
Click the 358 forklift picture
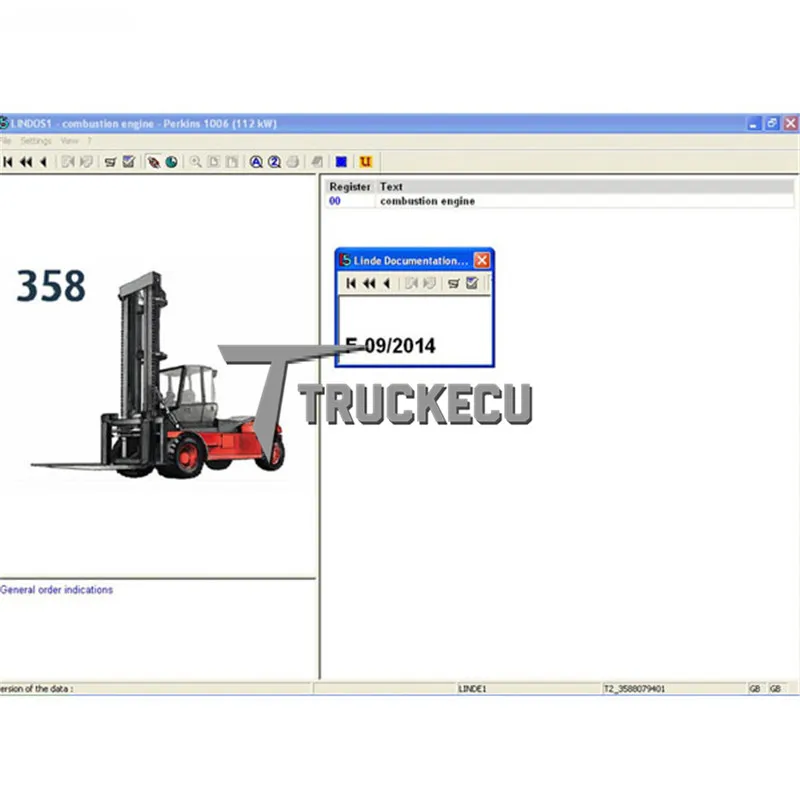pyautogui.click(x=158, y=376)
